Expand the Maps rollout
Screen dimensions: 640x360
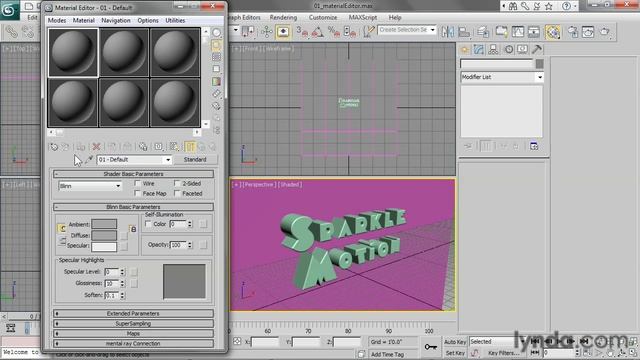pyautogui.click(x=133, y=333)
